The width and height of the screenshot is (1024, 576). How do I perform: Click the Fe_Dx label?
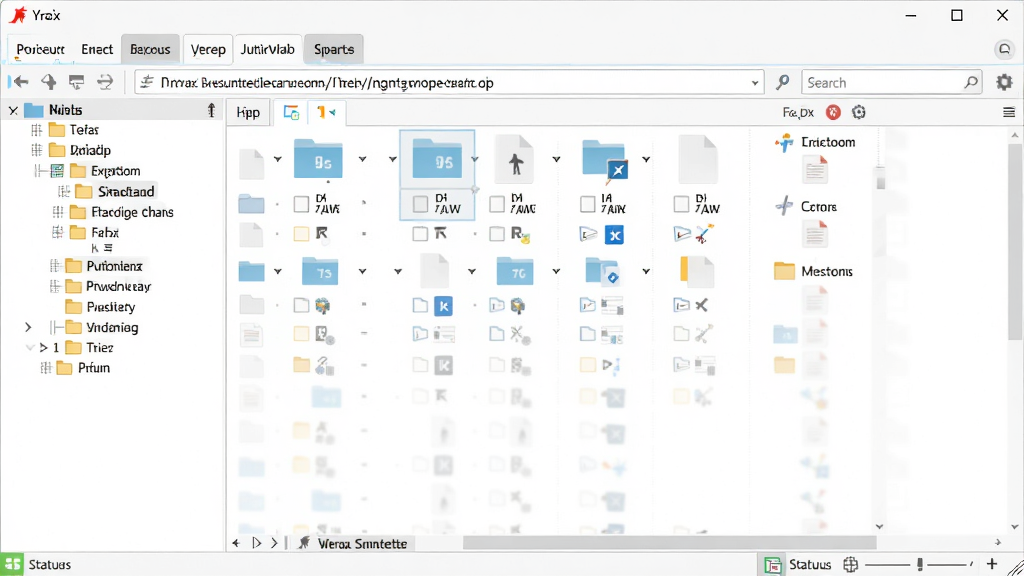(x=798, y=112)
